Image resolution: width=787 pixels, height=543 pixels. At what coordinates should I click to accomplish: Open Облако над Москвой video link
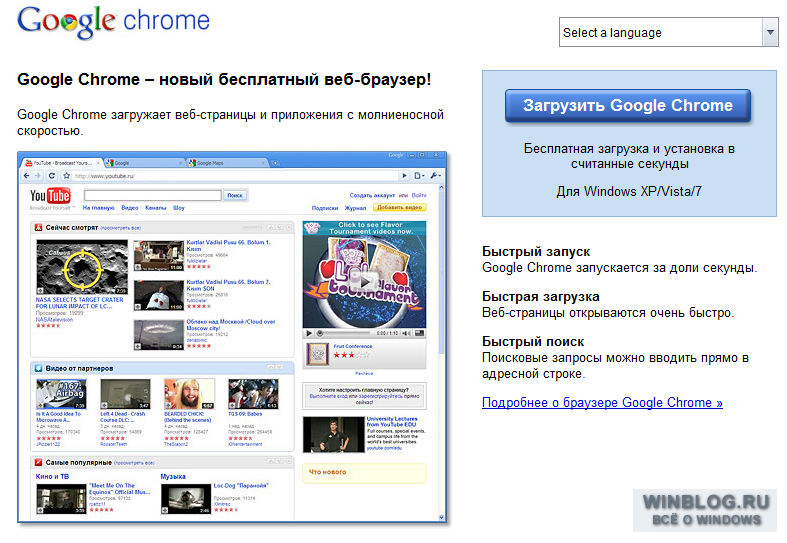230,325
